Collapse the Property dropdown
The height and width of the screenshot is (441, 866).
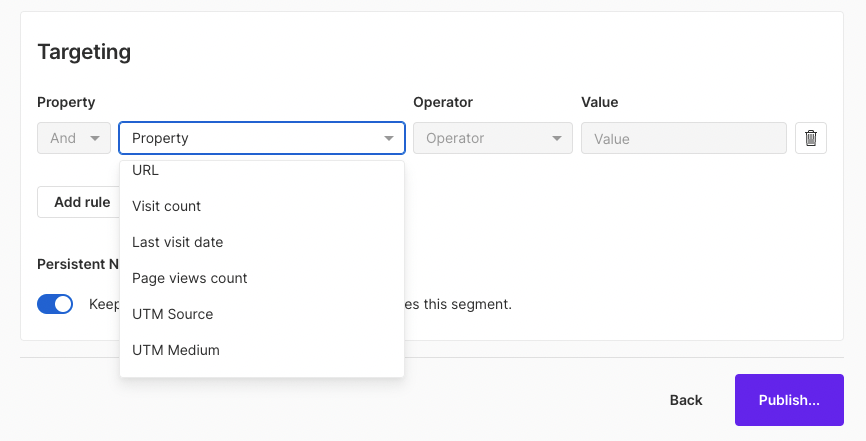[262, 138]
